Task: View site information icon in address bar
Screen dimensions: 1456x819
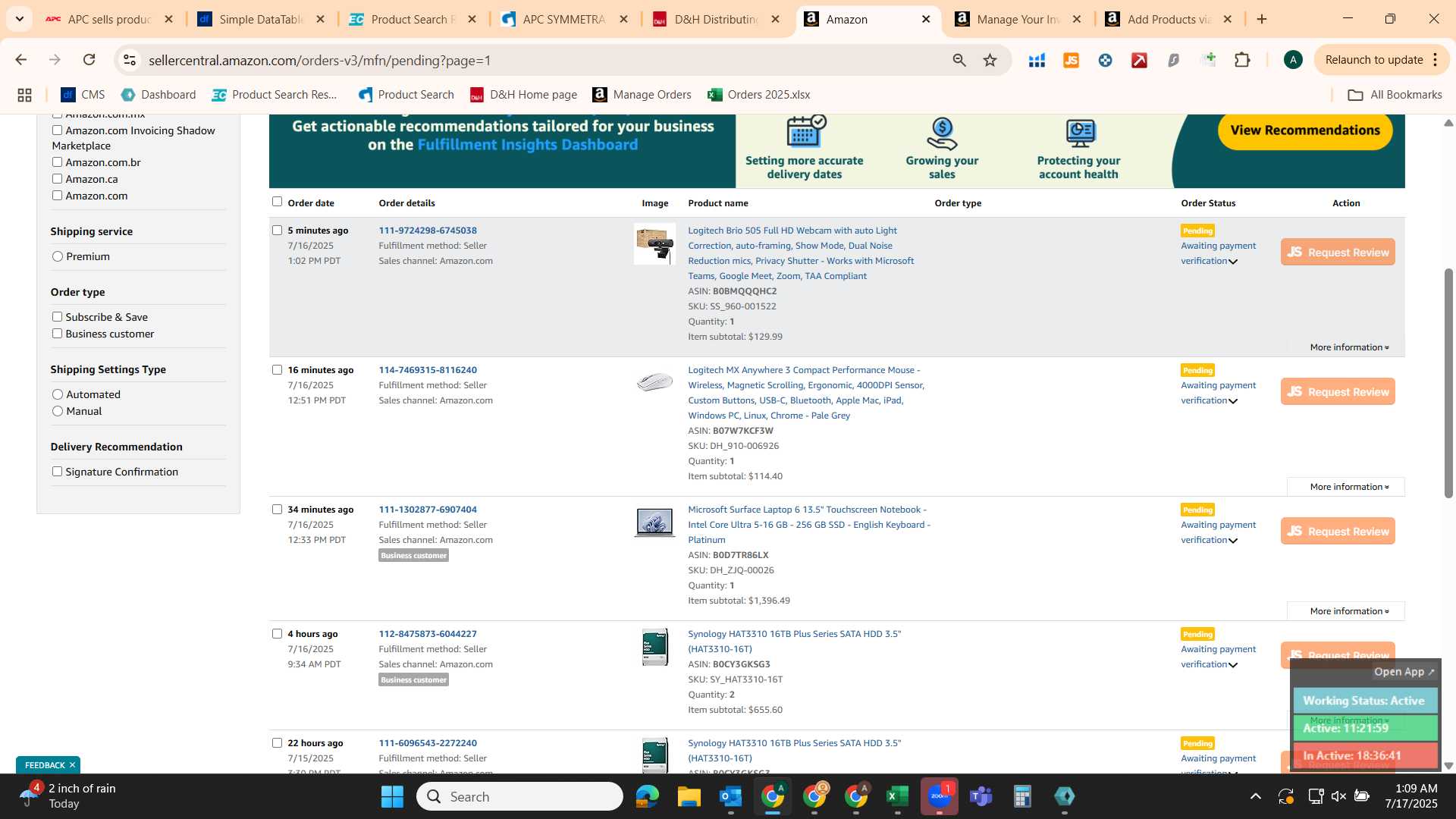Action: click(x=130, y=60)
